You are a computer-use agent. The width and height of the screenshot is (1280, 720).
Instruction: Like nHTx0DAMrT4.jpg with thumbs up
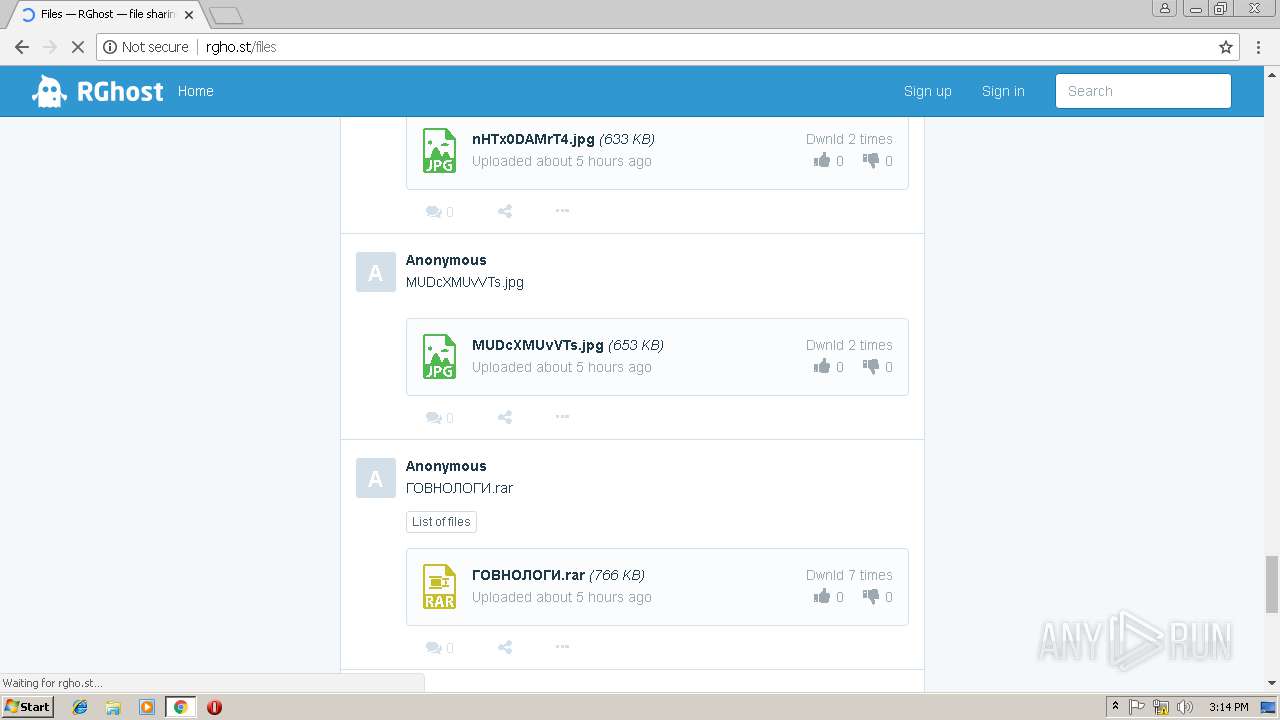point(822,160)
